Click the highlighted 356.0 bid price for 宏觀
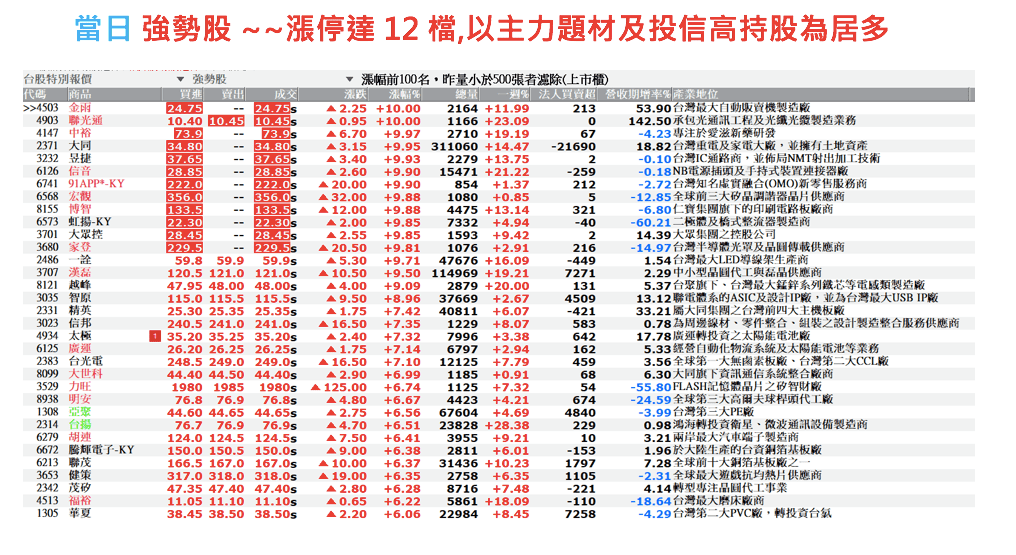Screen dimensions: 1016x555 tap(184, 198)
